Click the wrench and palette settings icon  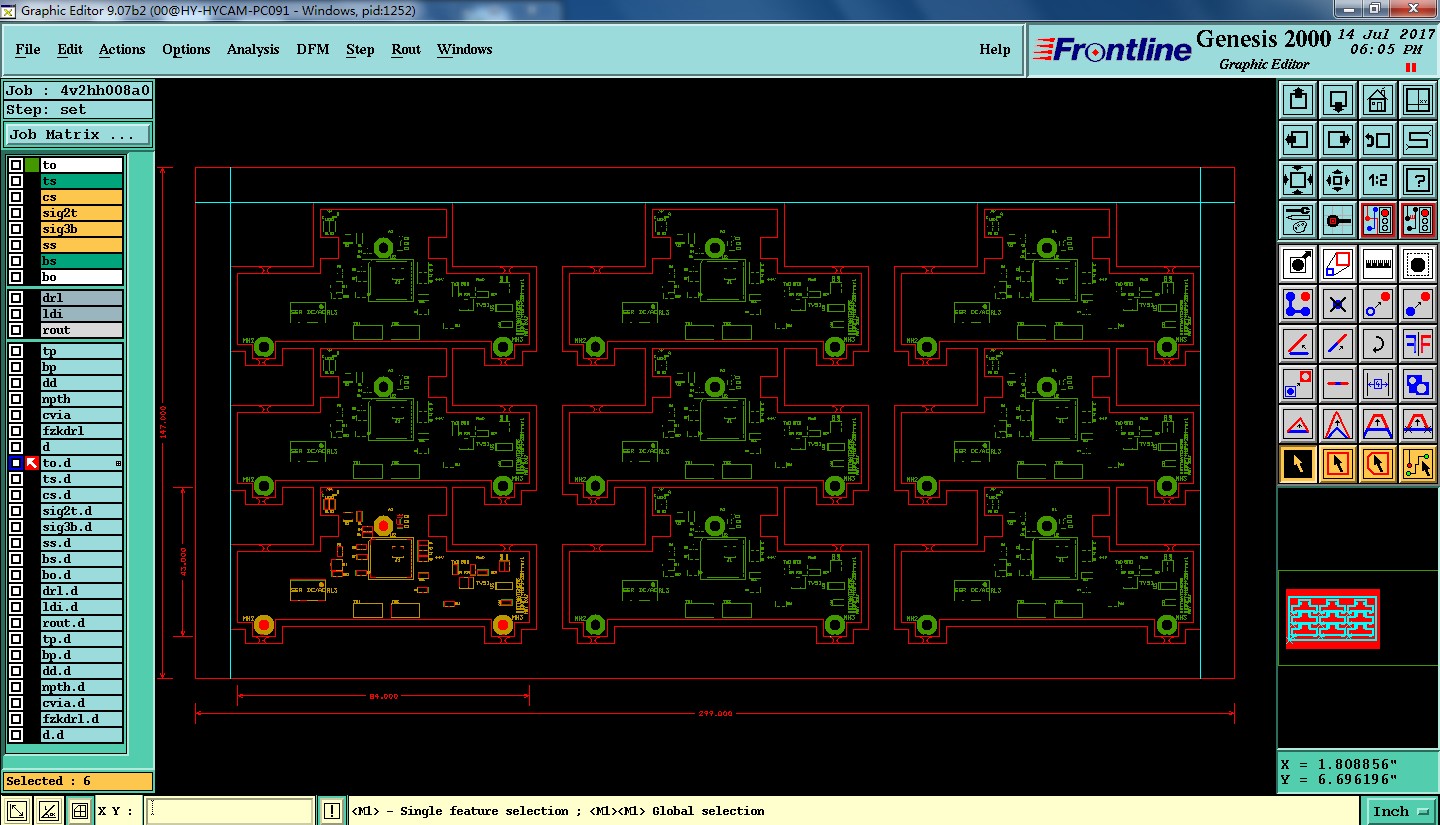coord(1298,220)
